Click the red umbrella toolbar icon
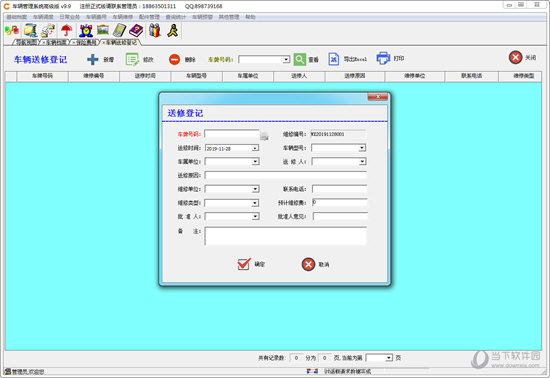This screenshot has width=550, height=378. (66, 31)
